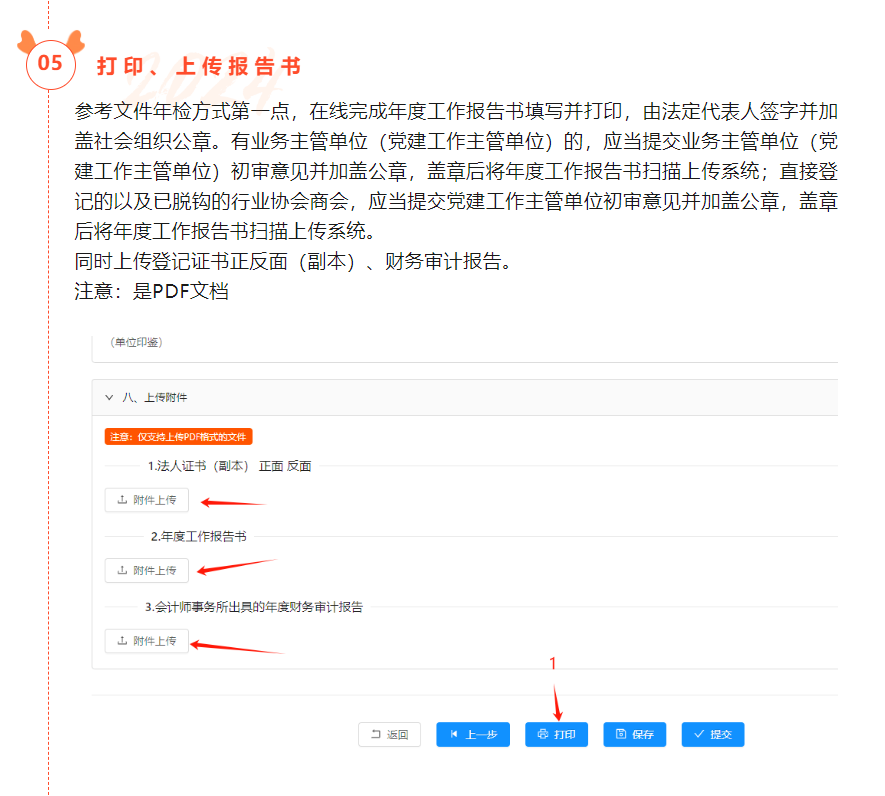
Task: Click the floppy disk icon on 保存
Action: pyautogui.click(x=621, y=734)
